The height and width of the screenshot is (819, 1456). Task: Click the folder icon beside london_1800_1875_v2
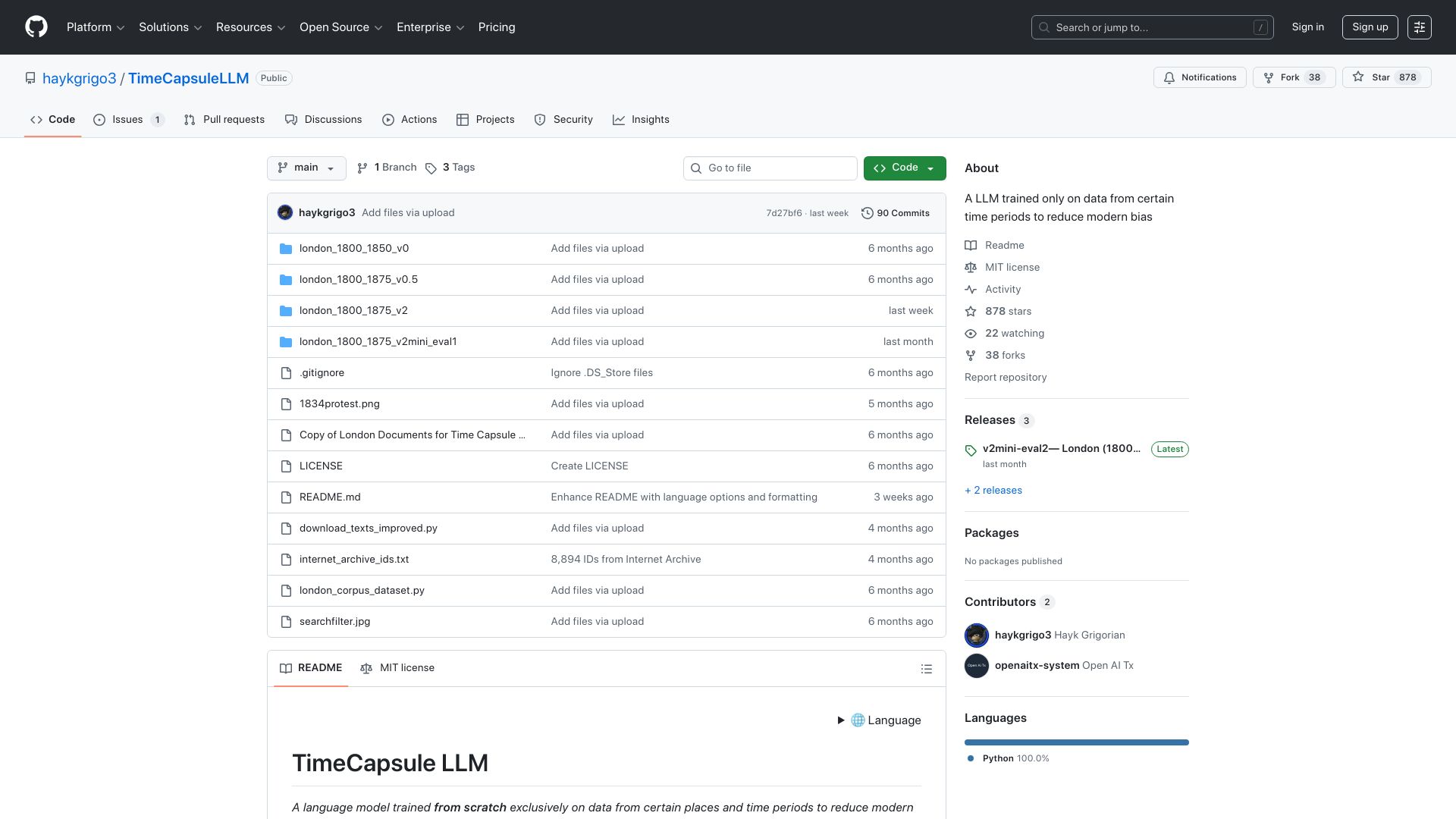click(x=286, y=311)
